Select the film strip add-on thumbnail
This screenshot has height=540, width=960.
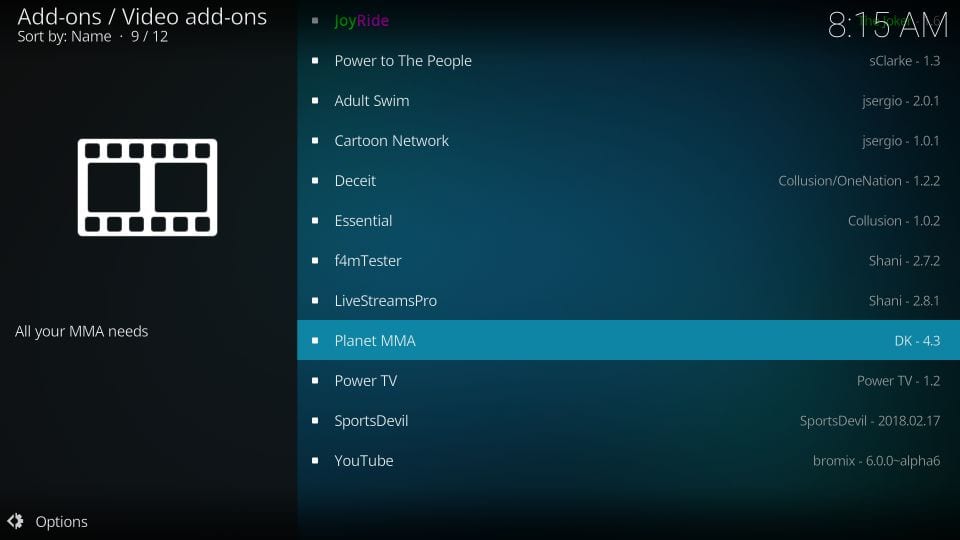tap(148, 187)
